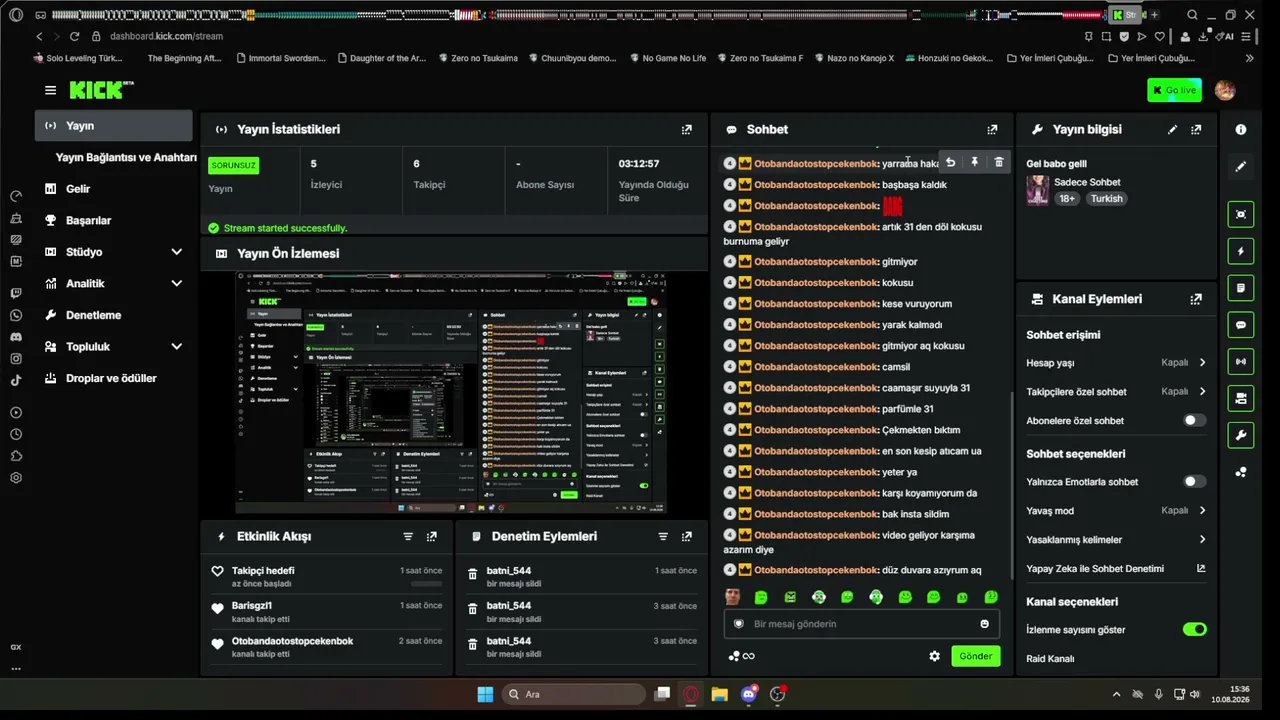Pop out the Etkinlik Akışı panel
Viewport: 1280px width, 720px height.
[x=432, y=536]
